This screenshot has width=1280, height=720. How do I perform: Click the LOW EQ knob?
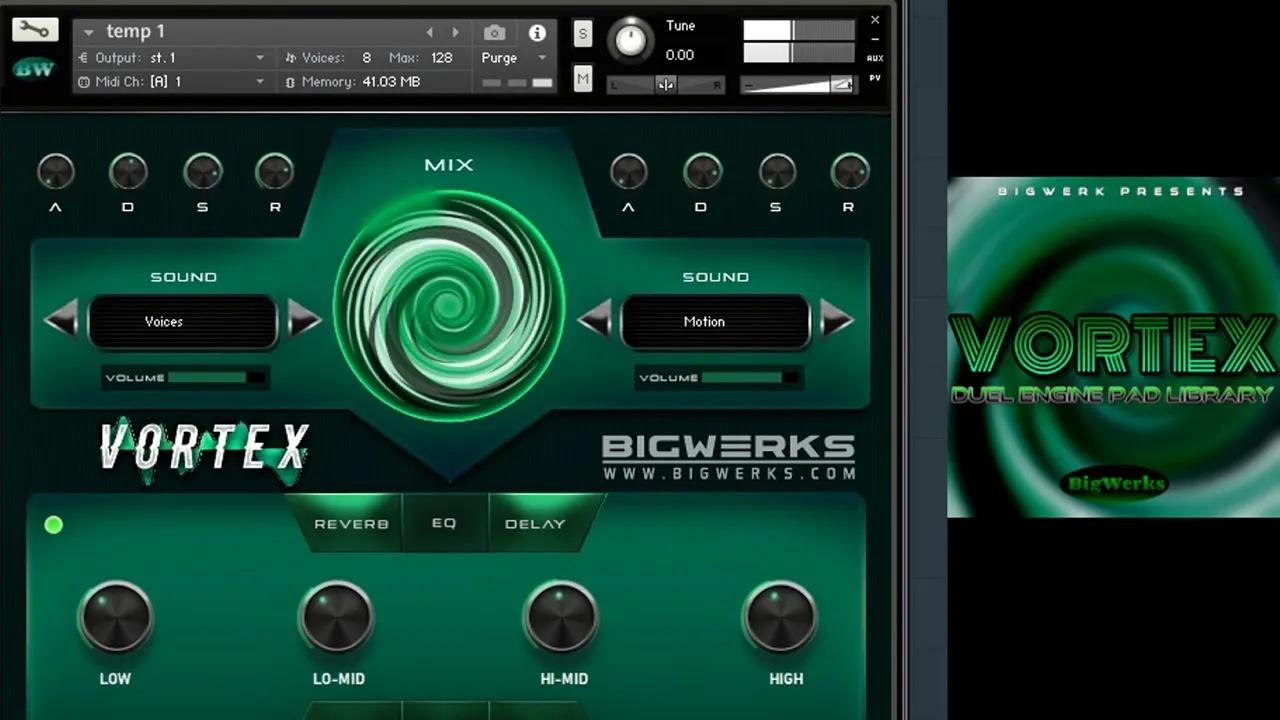tap(115, 617)
